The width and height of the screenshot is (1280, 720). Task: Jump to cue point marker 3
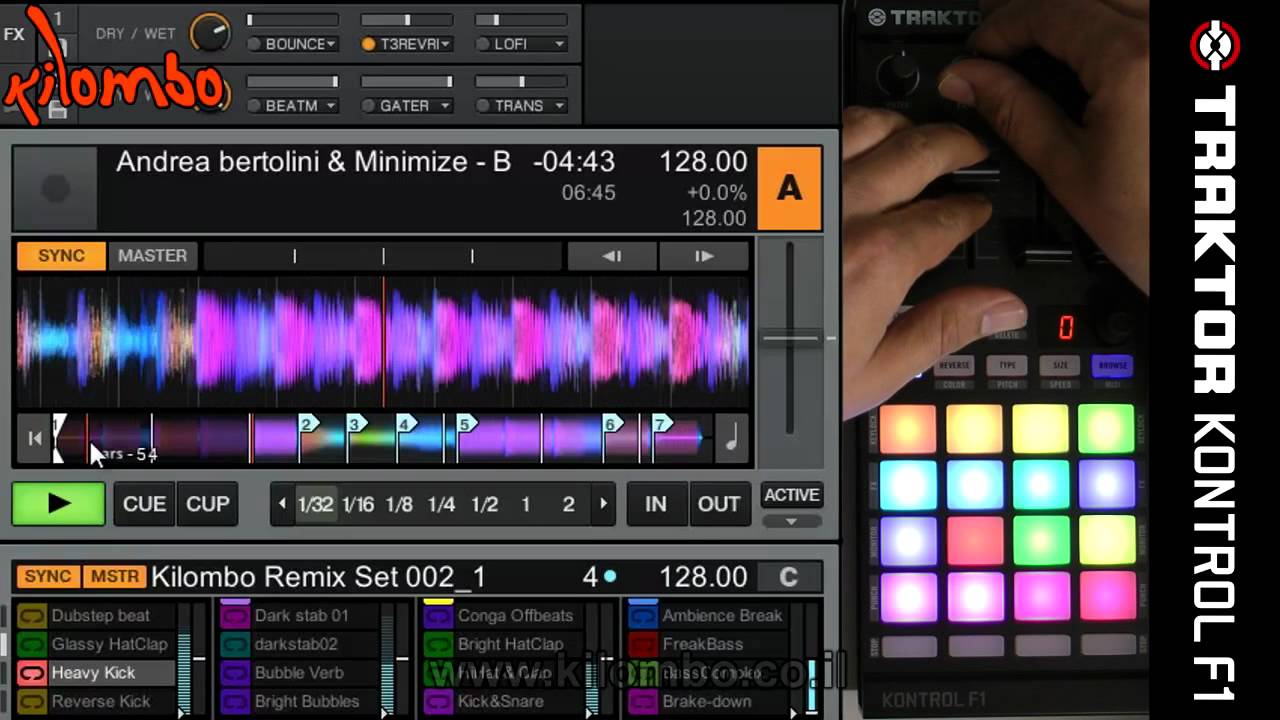pos(355,424)
